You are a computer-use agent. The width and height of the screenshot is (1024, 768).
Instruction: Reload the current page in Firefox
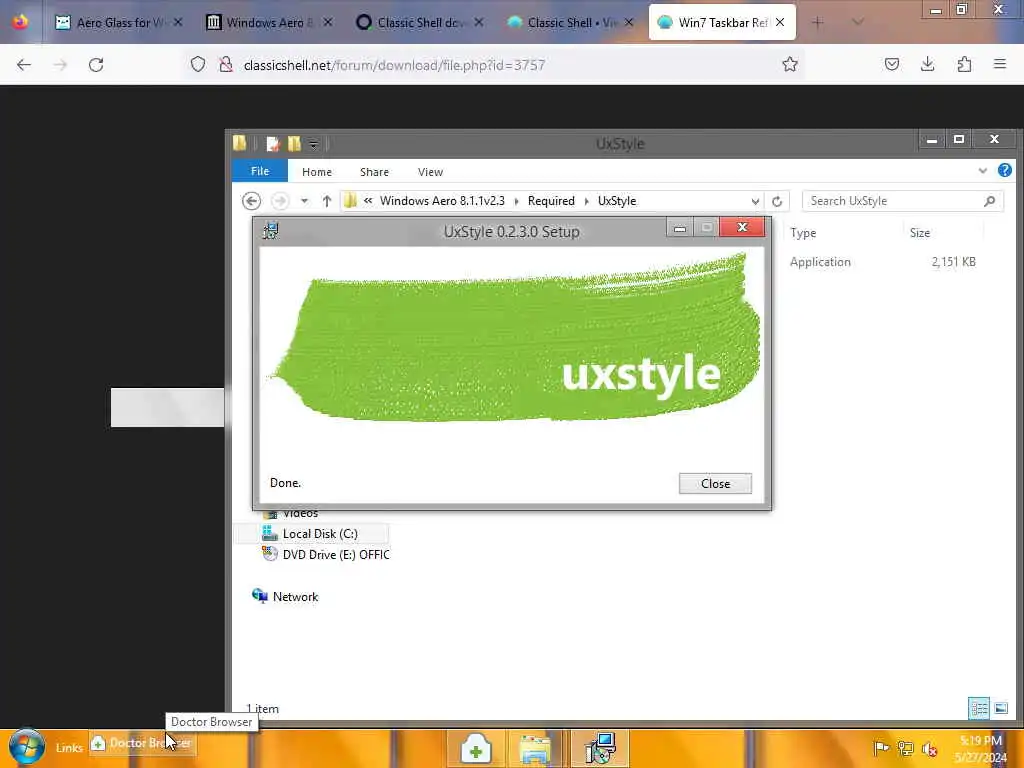click(96, 64)
